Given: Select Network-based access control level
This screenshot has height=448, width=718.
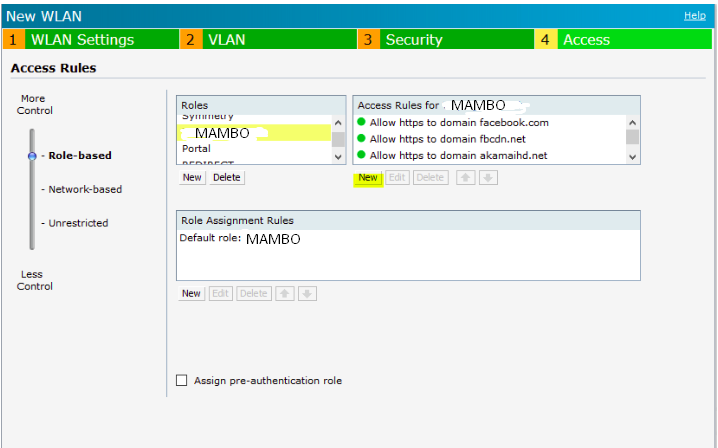Looking at the screenshot, I should point(85,189).
